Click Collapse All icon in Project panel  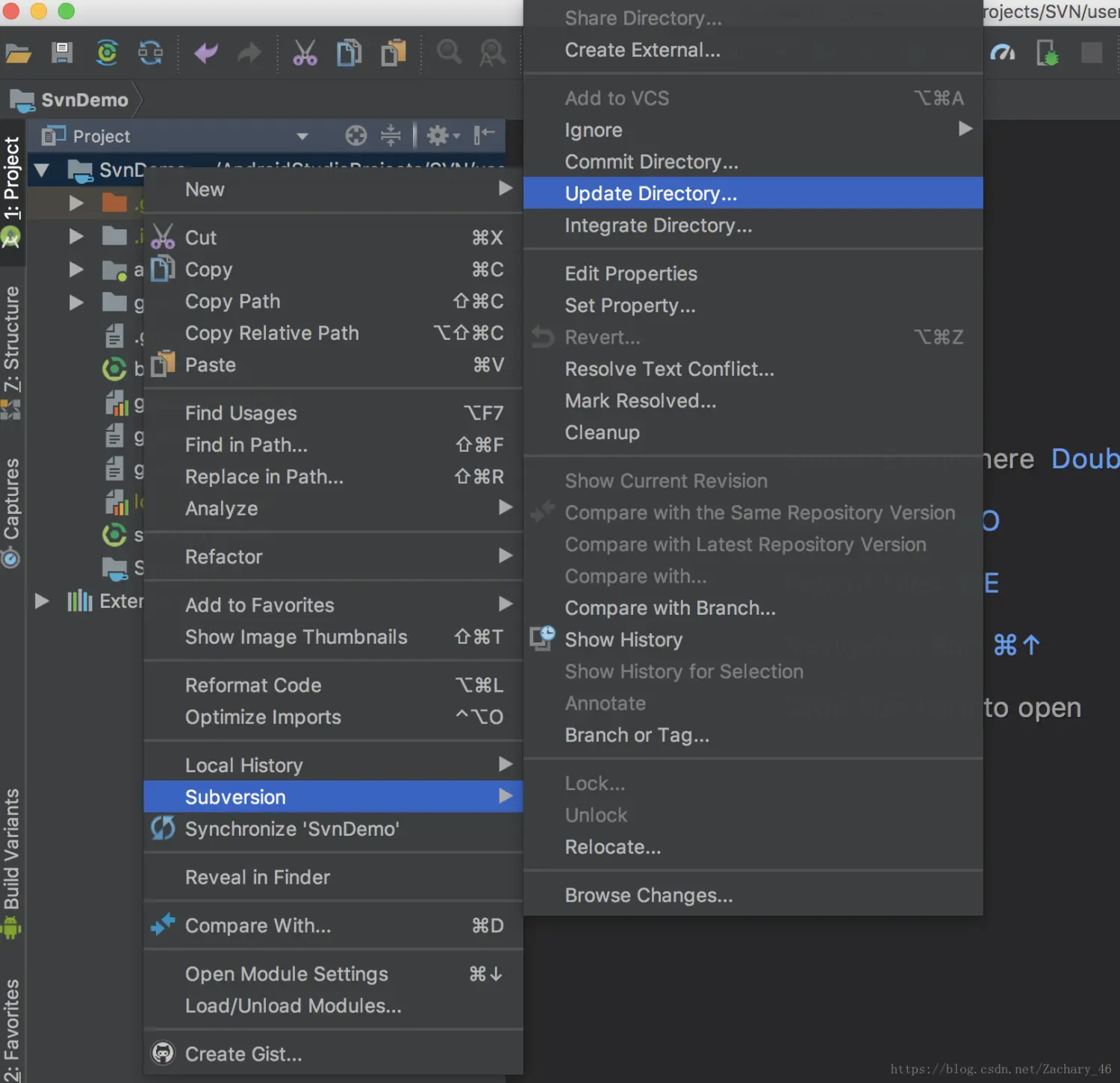coord(391,135)
